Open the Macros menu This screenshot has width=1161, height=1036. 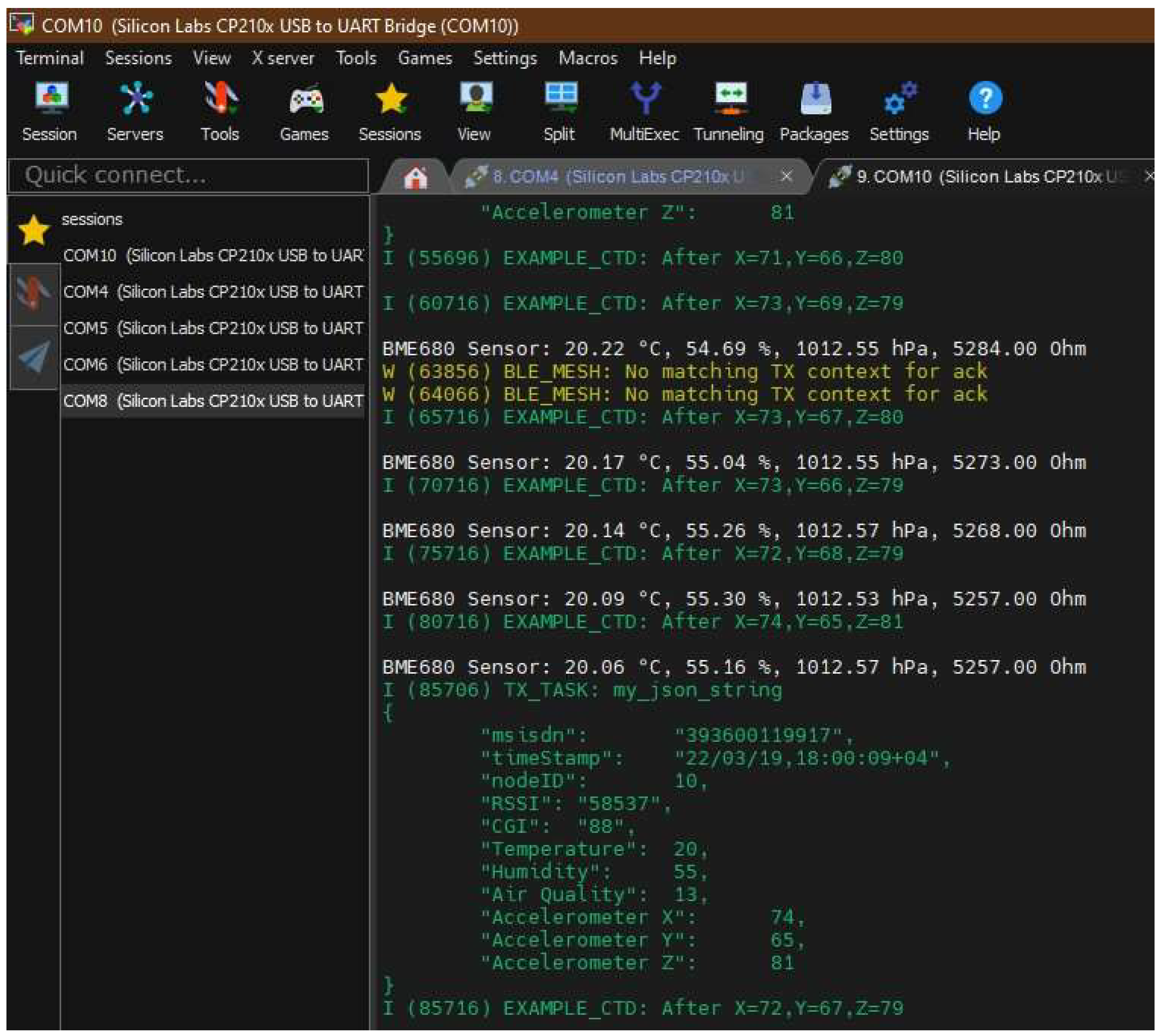[588, 58]
